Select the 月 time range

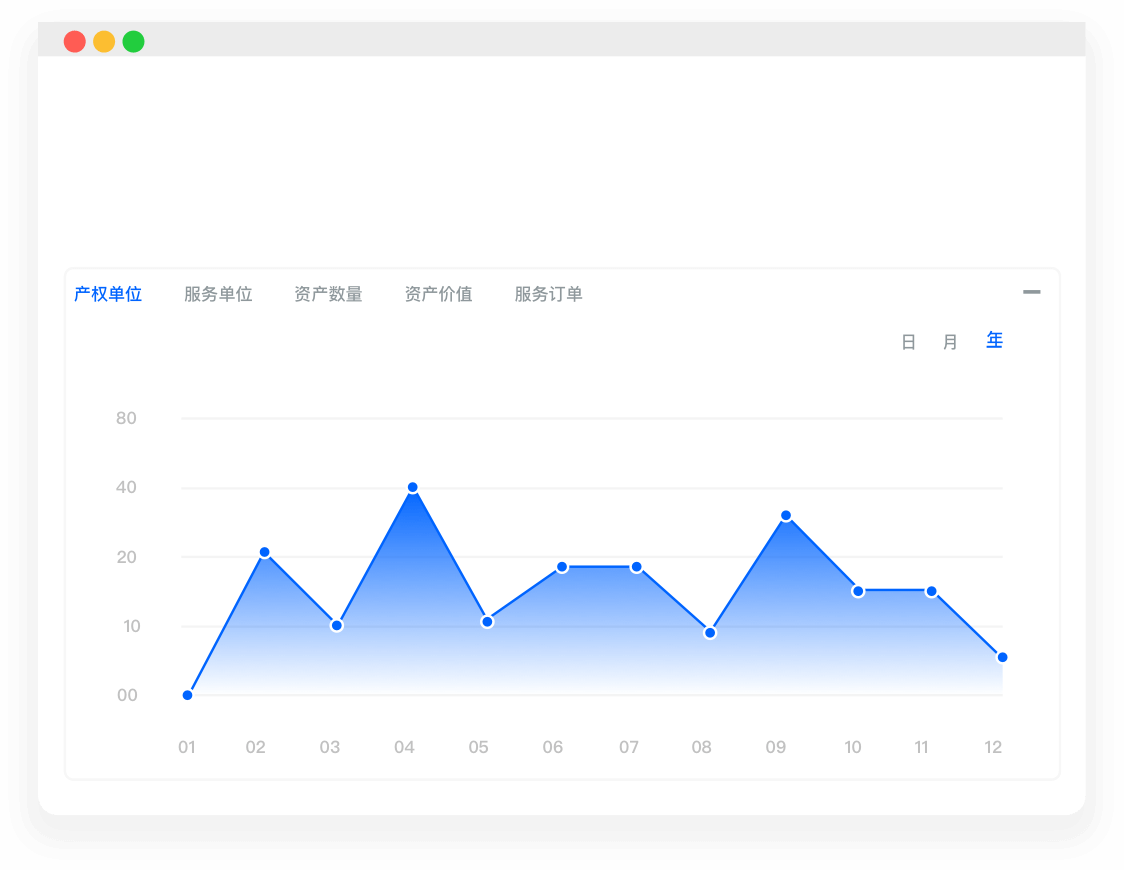coord(951,342)
